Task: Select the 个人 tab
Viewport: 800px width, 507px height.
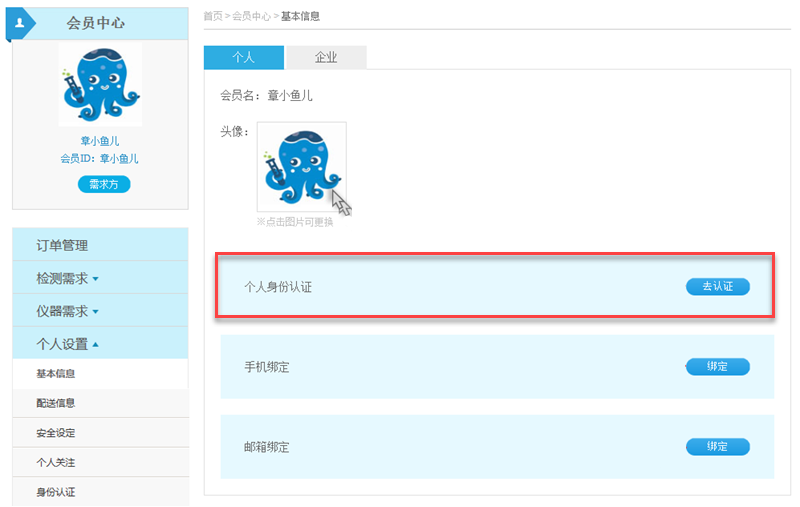Action: pyautogui.click(x=243, y=58)
